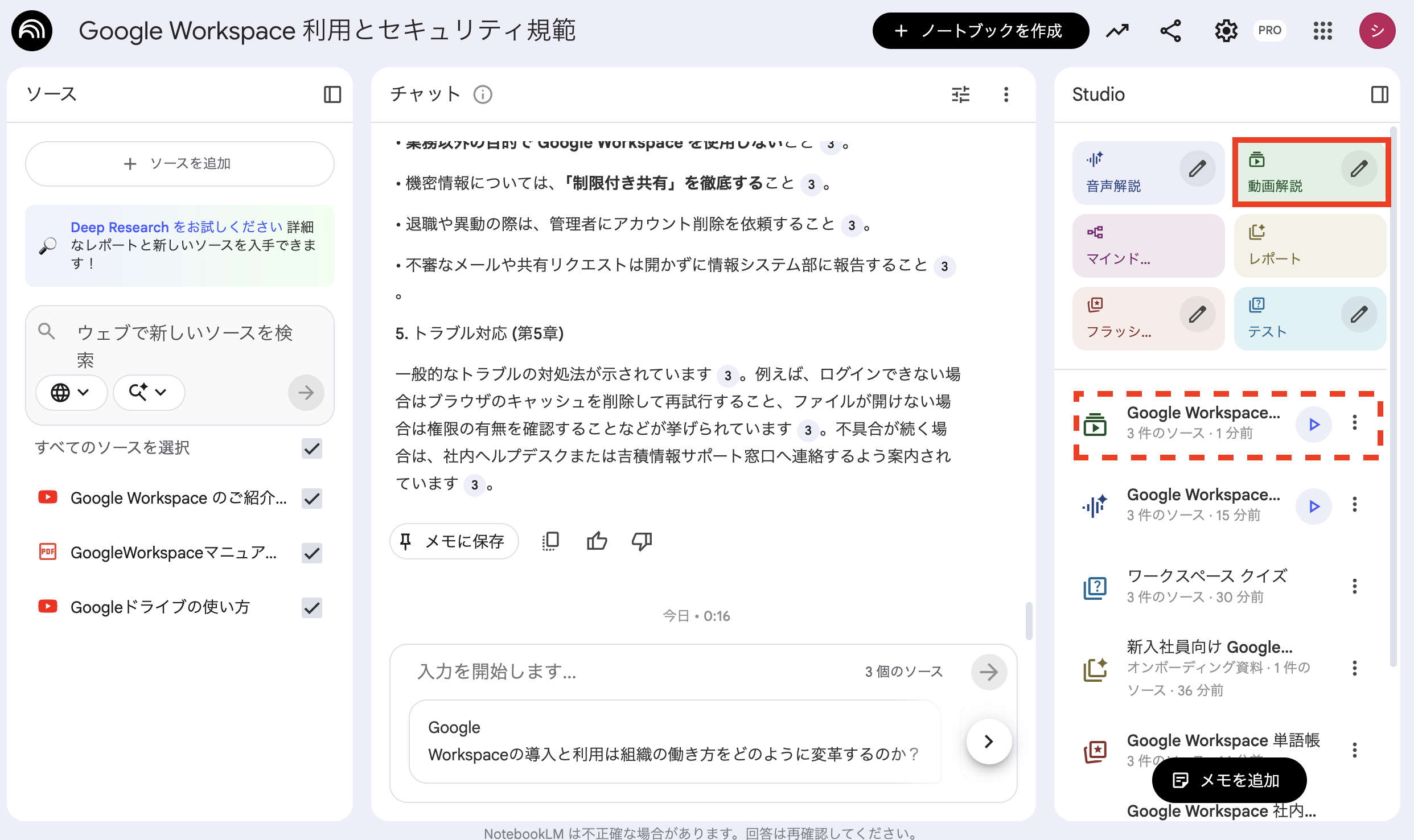Viewport: 1414px width, 840px height.
Task: Uncheck the GoogleWorkspaceマニュアル PDF source
Action: [311, 553]
